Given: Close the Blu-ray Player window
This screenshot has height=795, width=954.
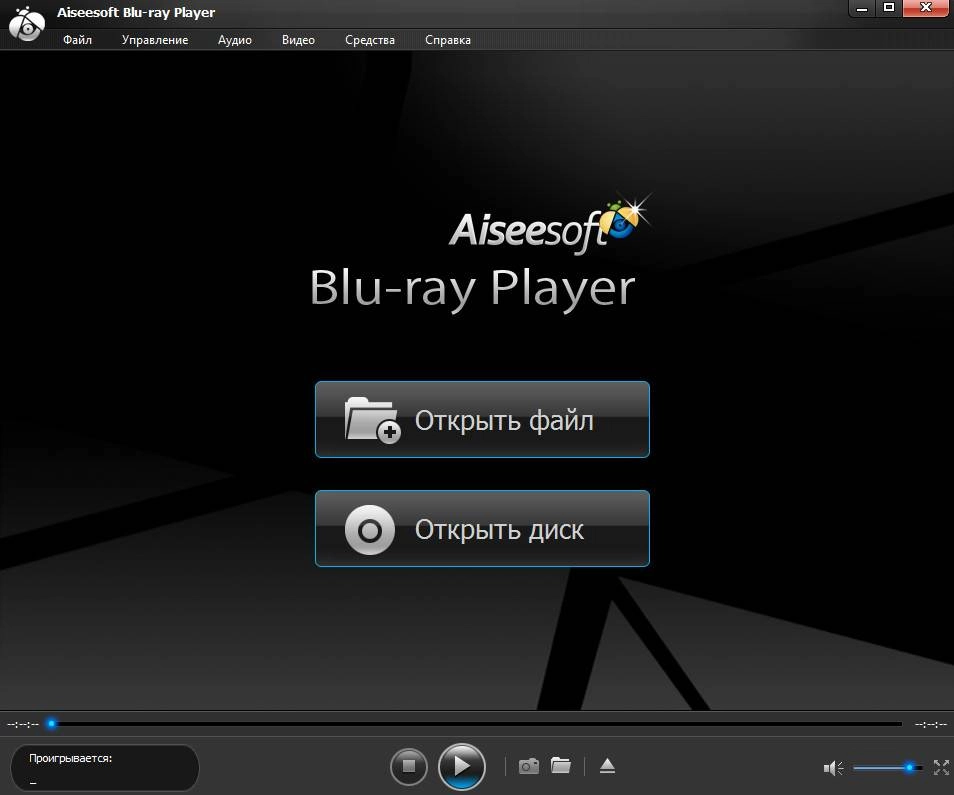Looking at the screenshot, I should click(x=925, y=8).
